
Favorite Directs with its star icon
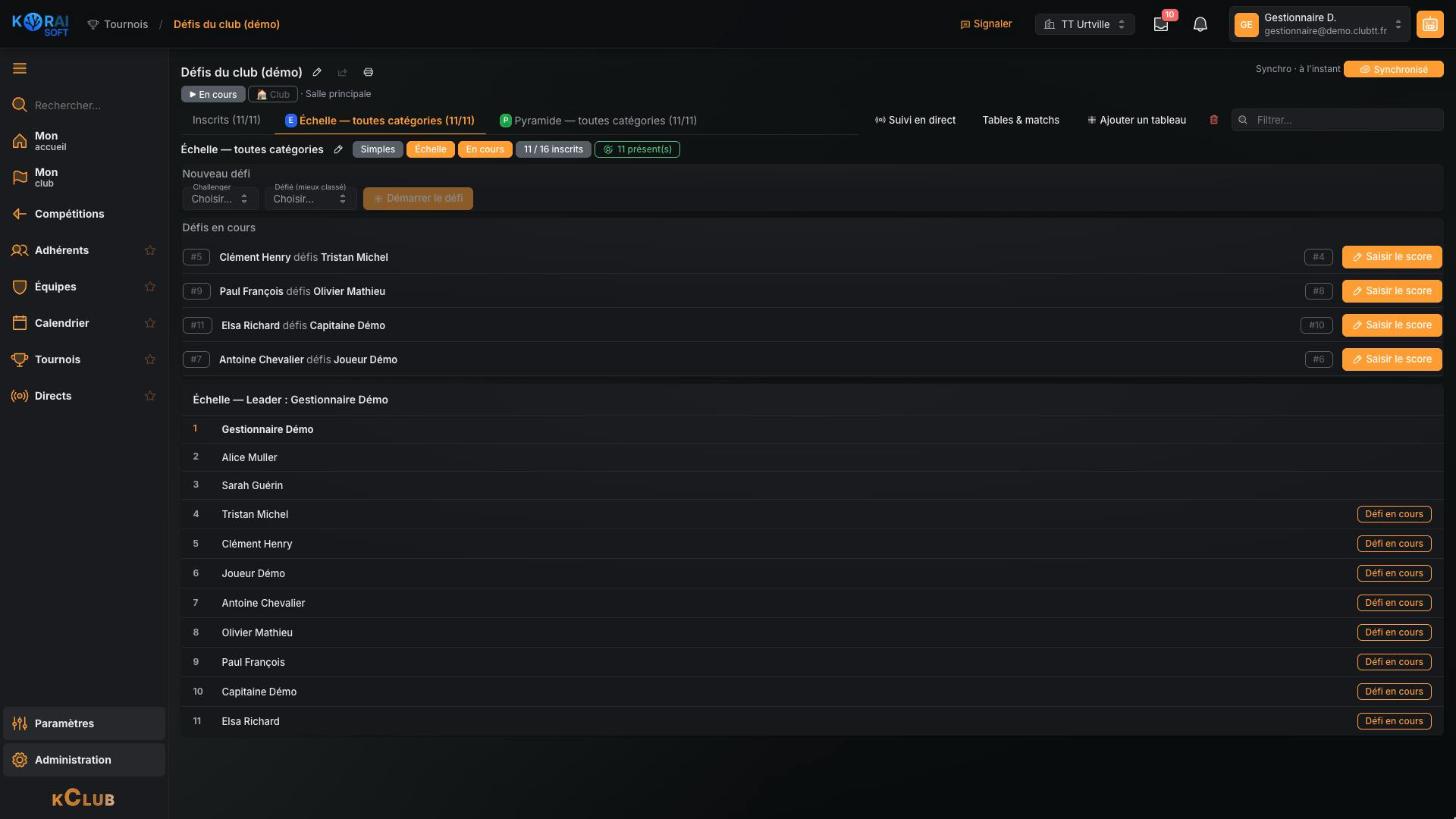pyautogui.click(x=150, y=396)
